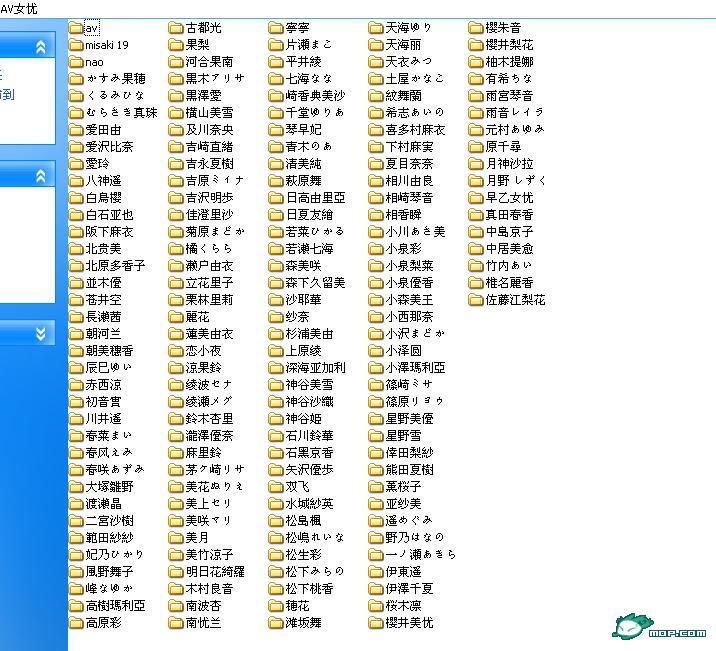Select the 寧寧 folder icon

click(276, 28)
